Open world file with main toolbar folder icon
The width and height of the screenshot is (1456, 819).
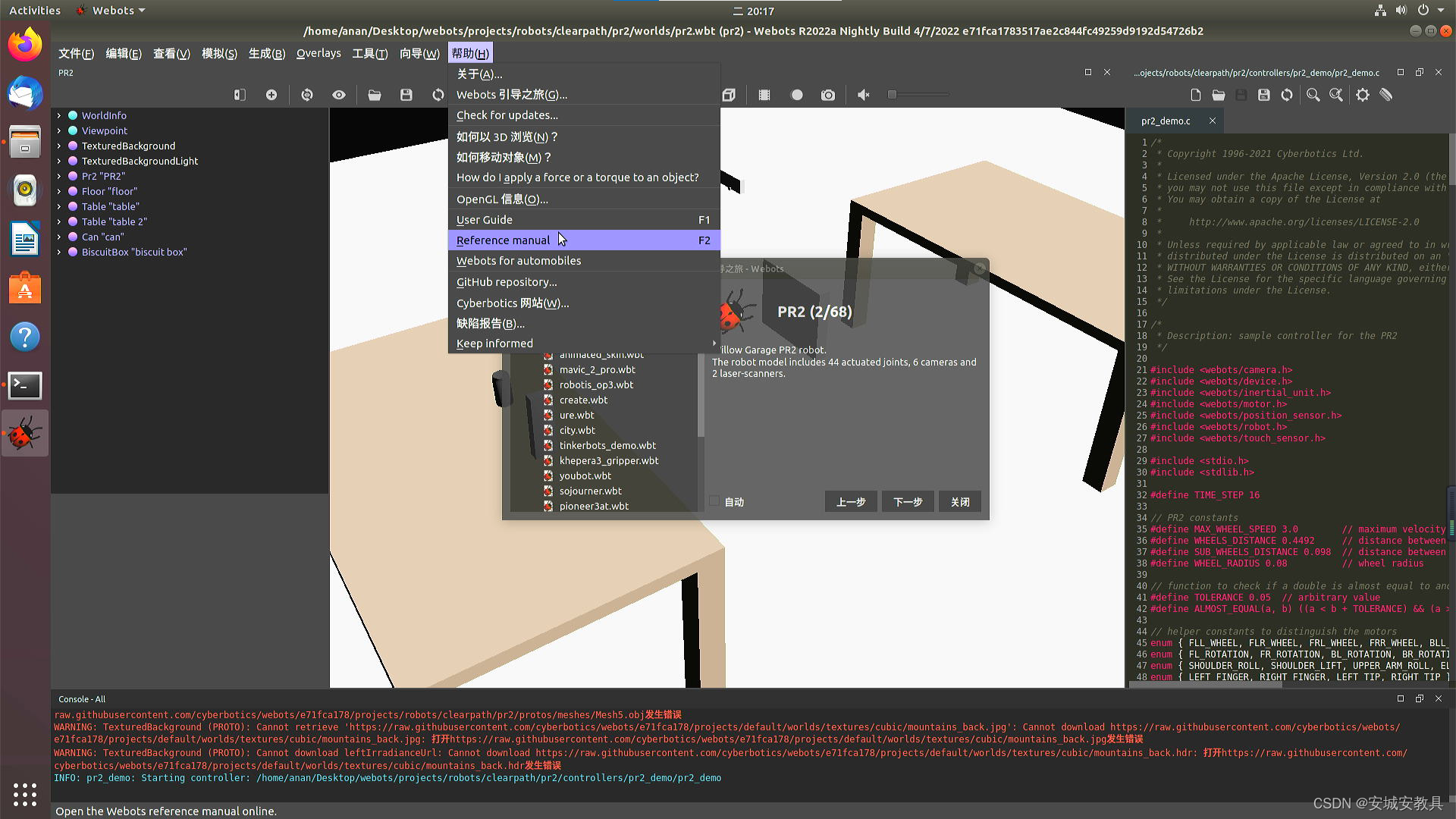pyautogui.click(x=375, y=95)
